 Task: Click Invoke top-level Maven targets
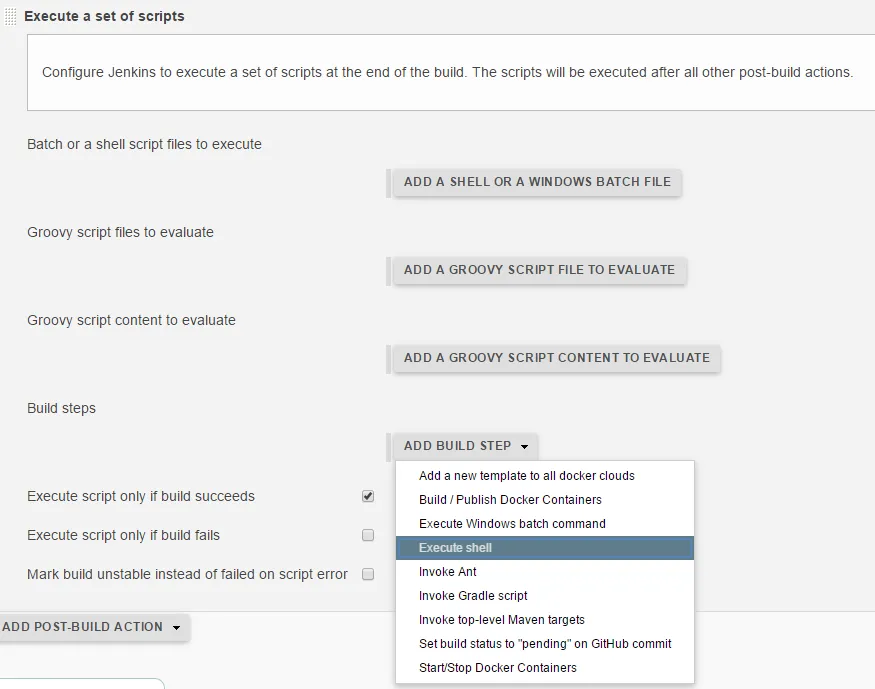pos(501,620)
